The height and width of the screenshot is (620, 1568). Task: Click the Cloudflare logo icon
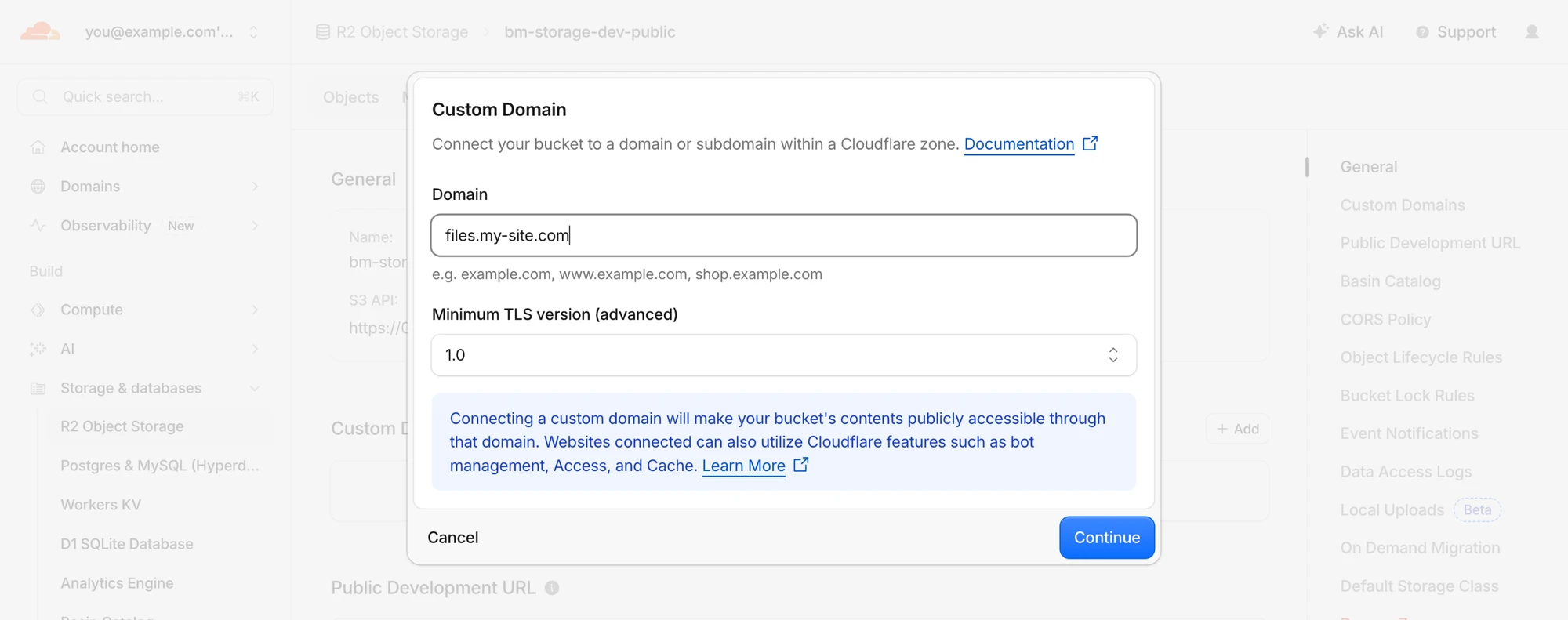point(40,32)
